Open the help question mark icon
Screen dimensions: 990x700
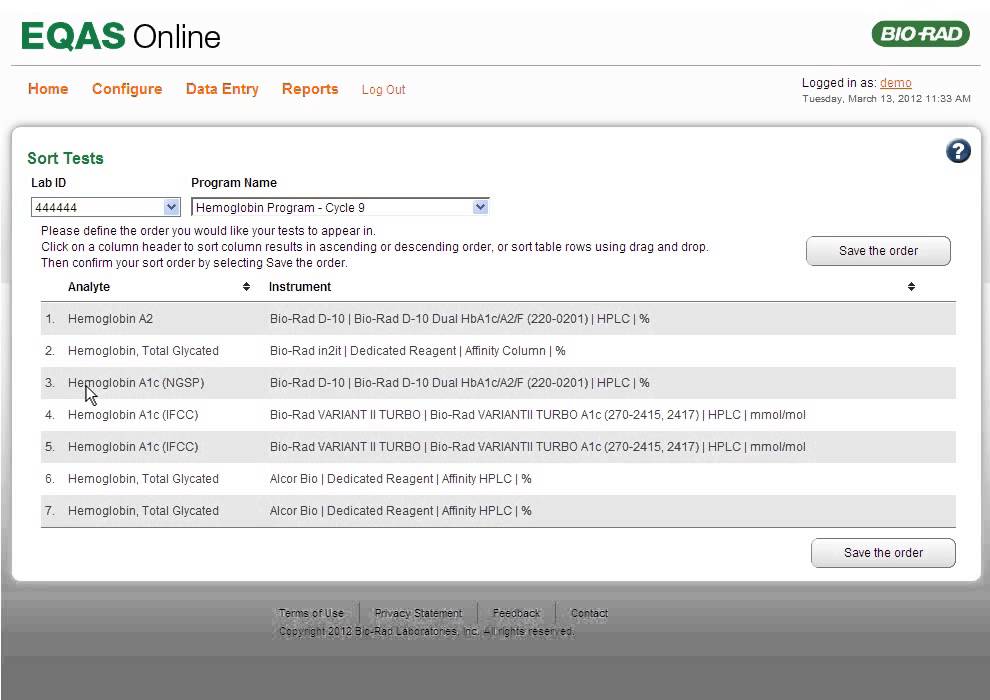tap(958, 151)
